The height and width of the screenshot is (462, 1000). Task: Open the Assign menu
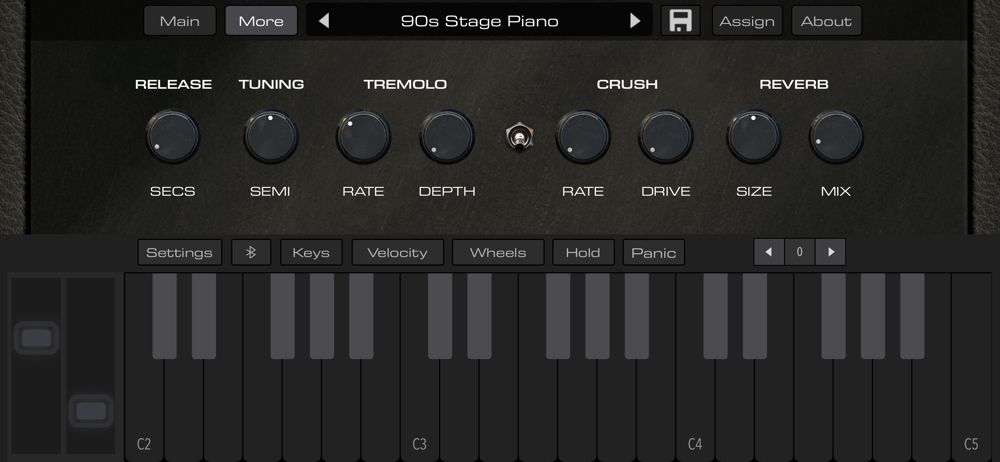(x=747, y=20)
